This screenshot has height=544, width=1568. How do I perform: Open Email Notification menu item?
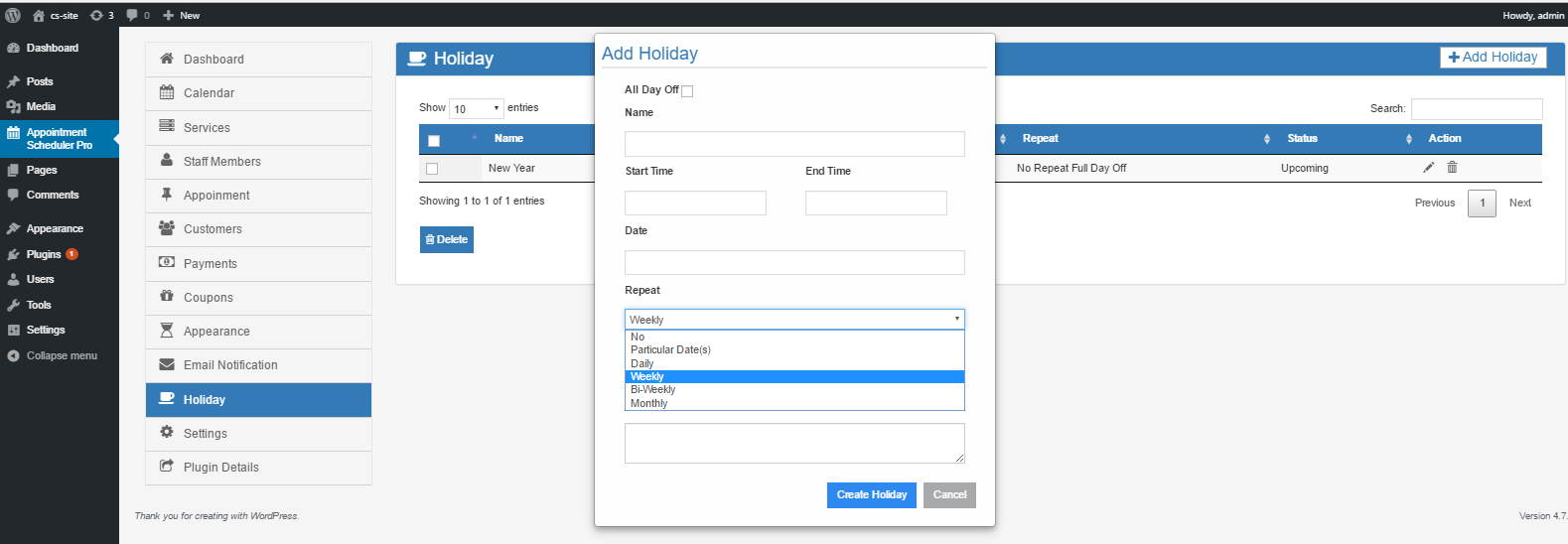click(230, 365)
